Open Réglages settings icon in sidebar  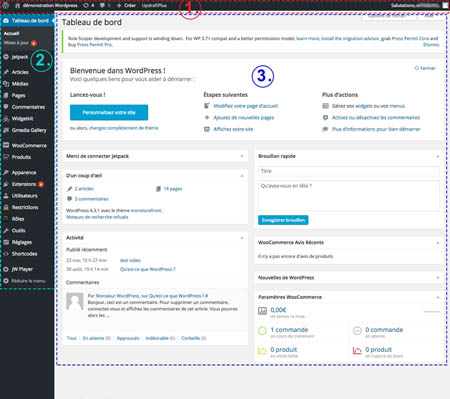pos(6,242)
